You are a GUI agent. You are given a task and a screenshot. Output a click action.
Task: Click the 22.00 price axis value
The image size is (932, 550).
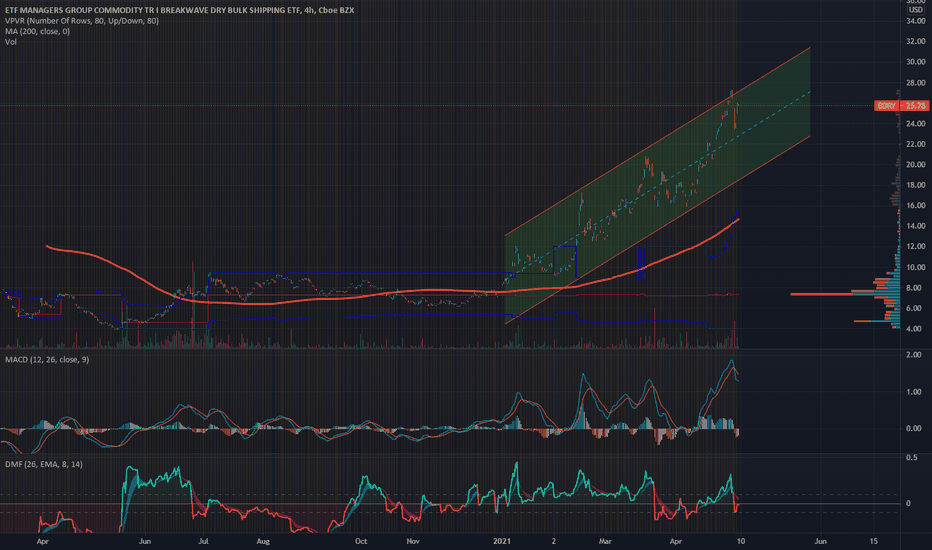(x=915, y=144)
